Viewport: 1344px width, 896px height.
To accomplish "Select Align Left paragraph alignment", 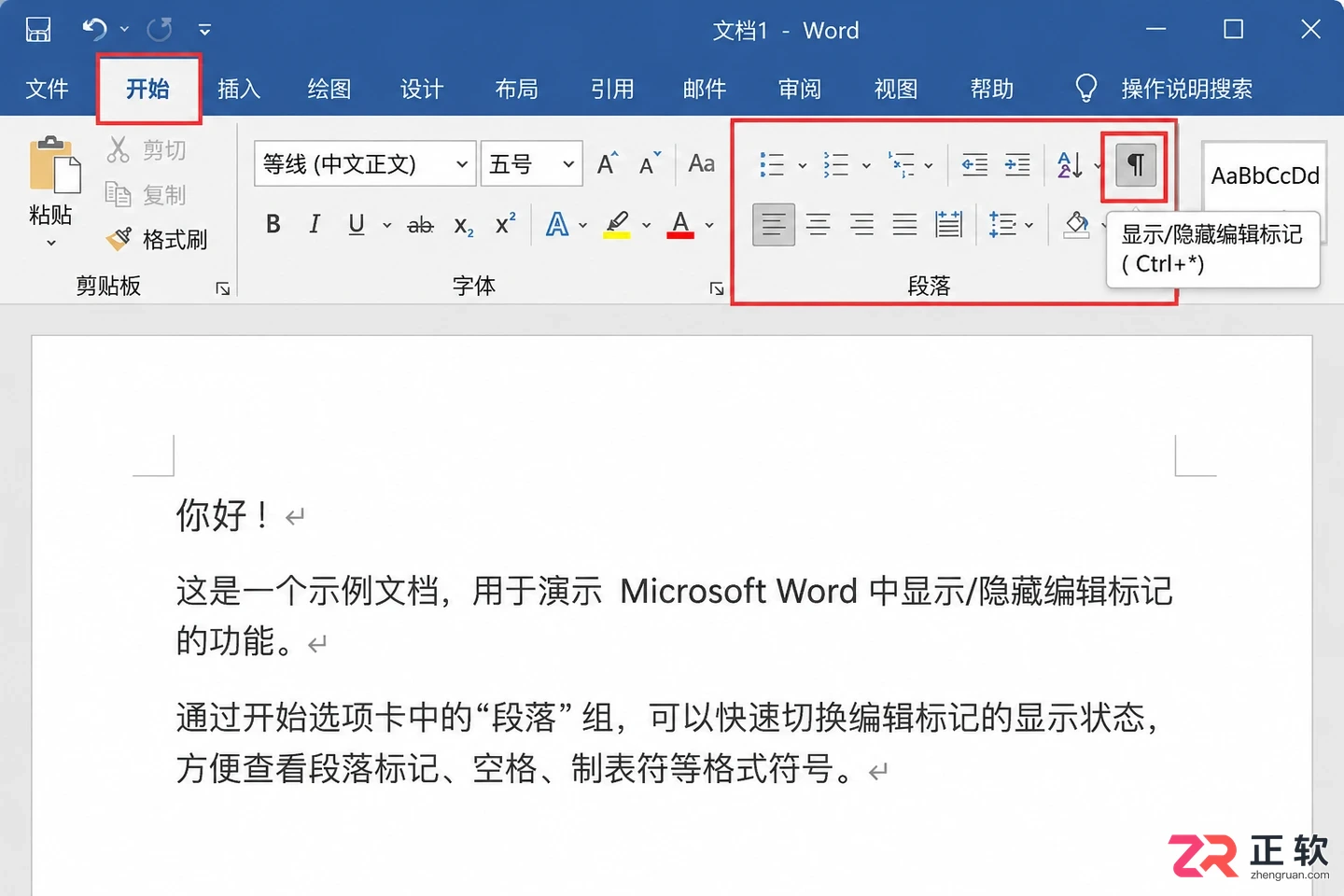I will pos(774,224).
